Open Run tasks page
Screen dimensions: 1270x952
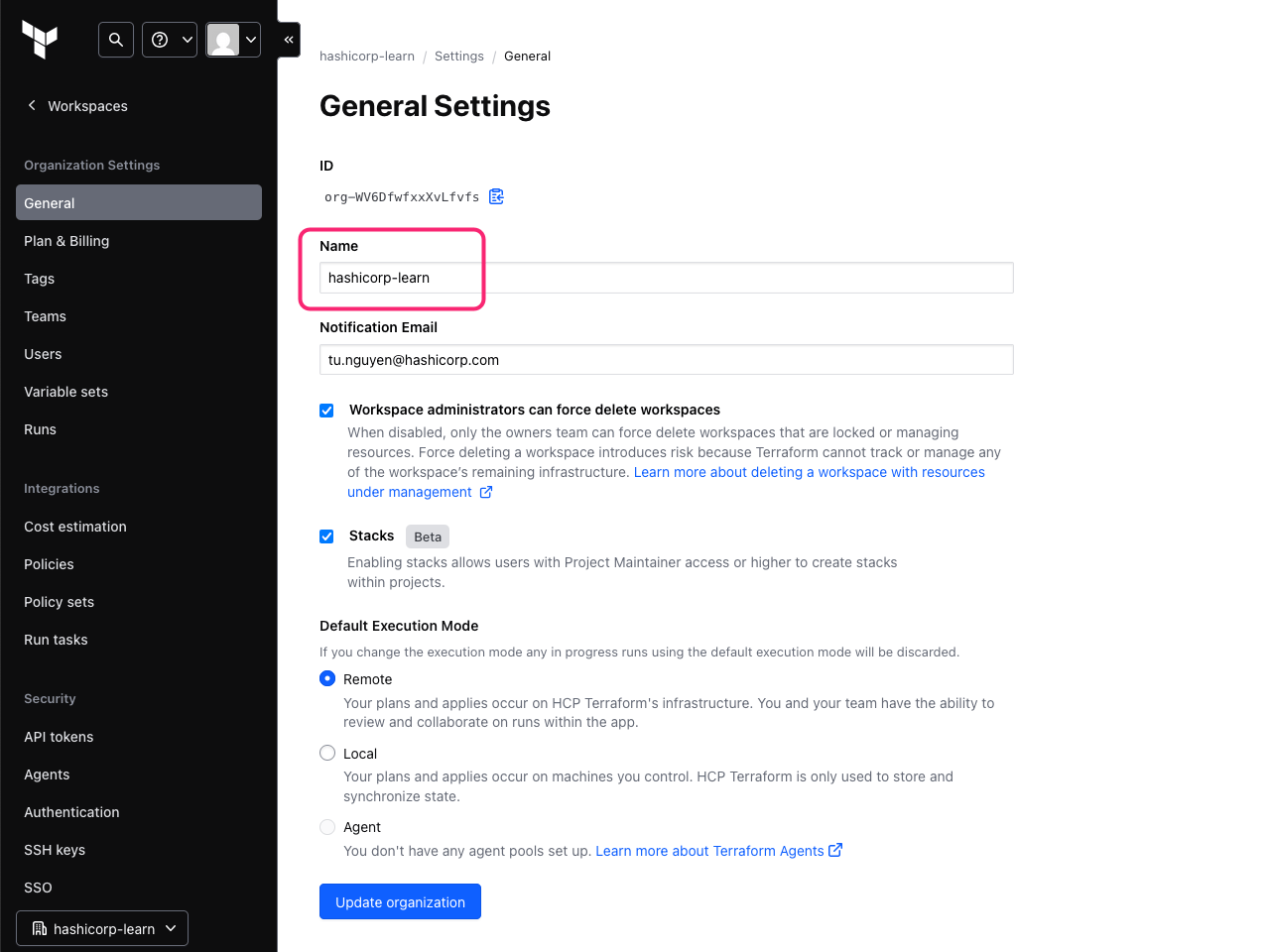tap(139, 640)
